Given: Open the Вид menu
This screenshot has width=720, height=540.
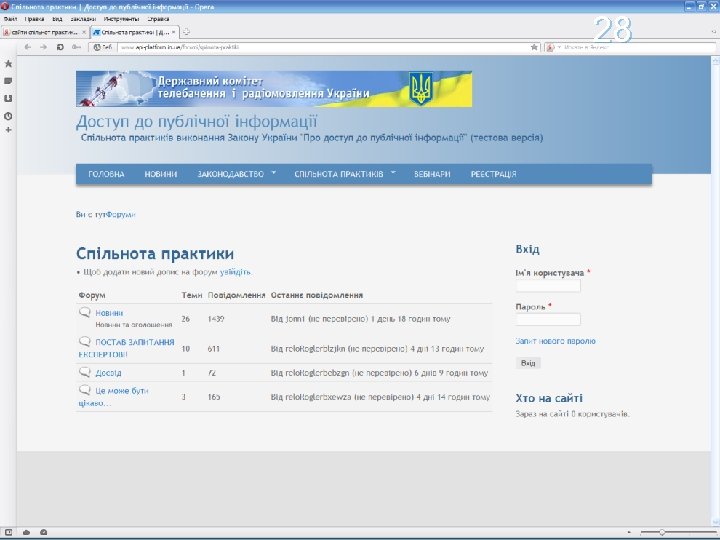Looking at the screenshot, I should [x=57, y=19].
